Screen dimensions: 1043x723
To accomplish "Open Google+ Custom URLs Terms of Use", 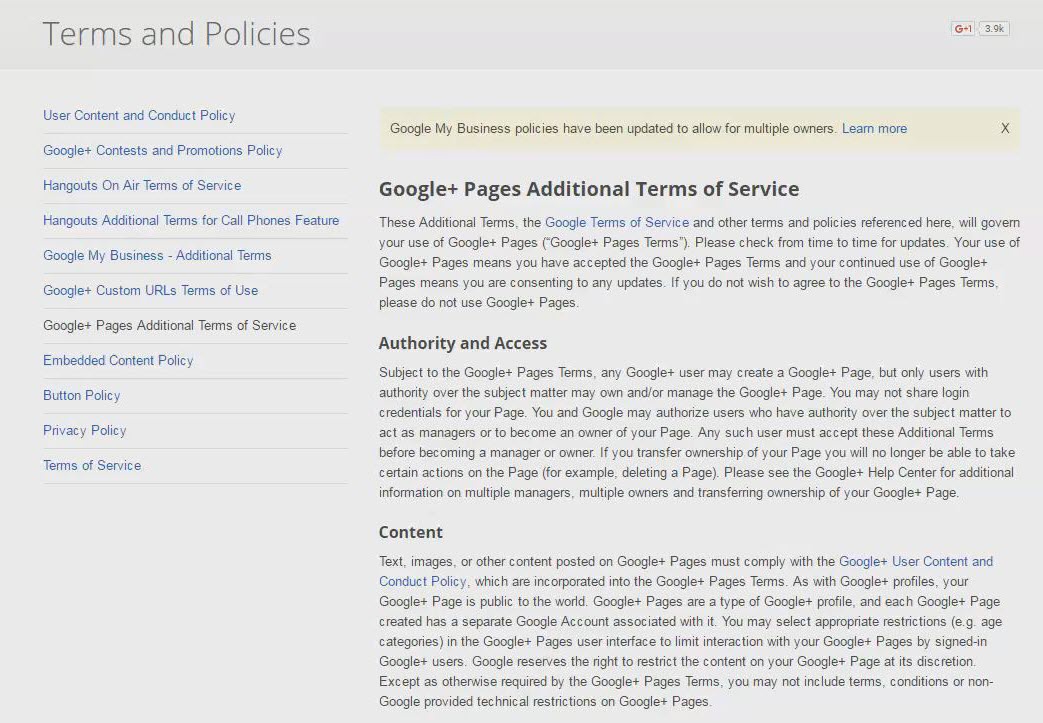I will [x=150, y=291].
